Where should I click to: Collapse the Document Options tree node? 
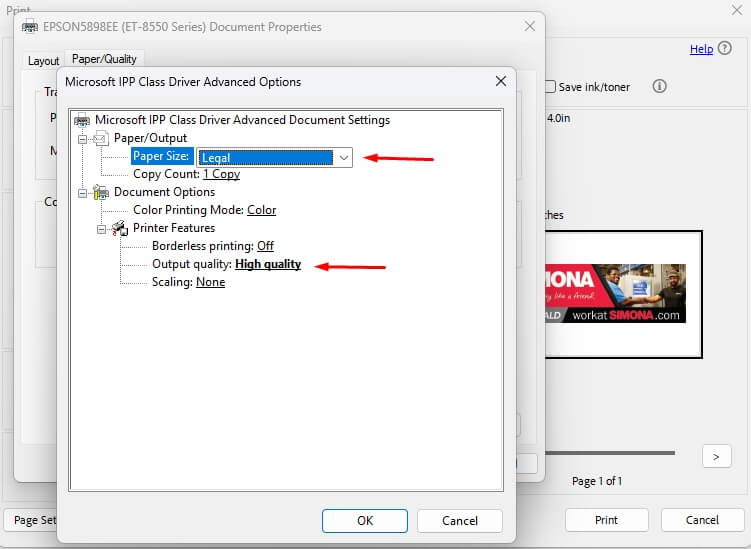pos(82,193)
